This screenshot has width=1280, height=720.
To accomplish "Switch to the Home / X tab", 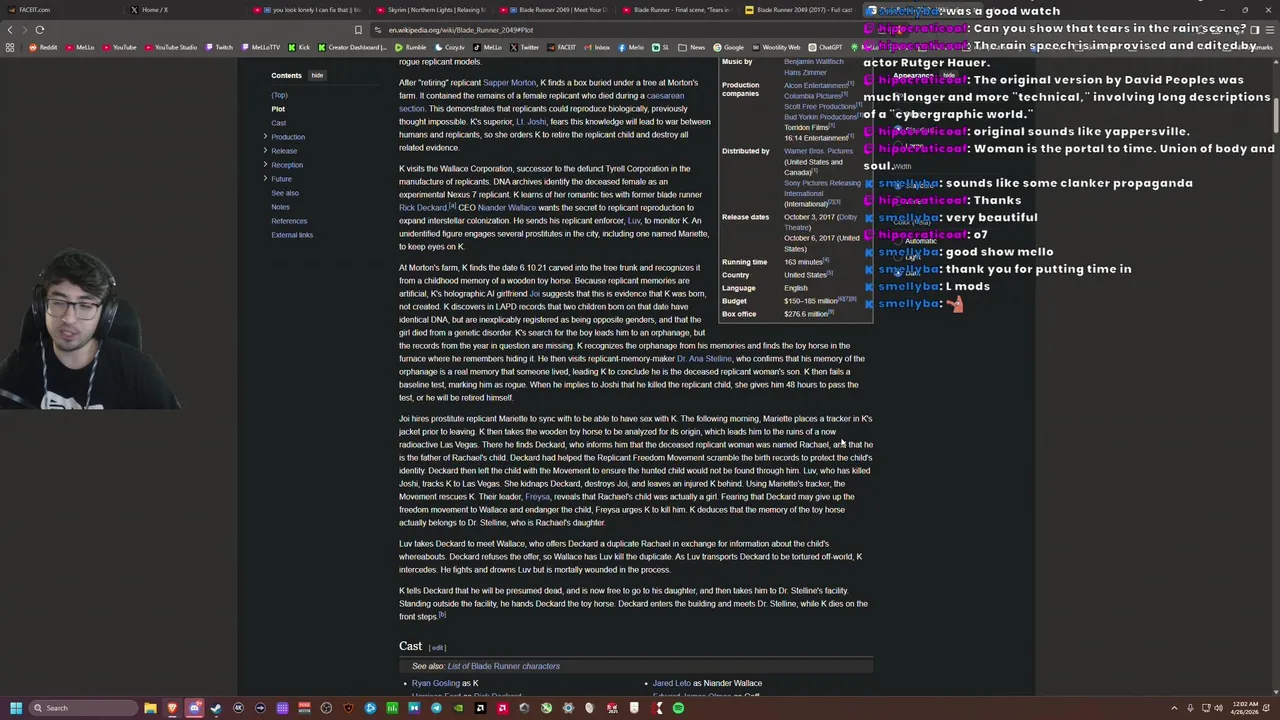I will pos(185,10).
